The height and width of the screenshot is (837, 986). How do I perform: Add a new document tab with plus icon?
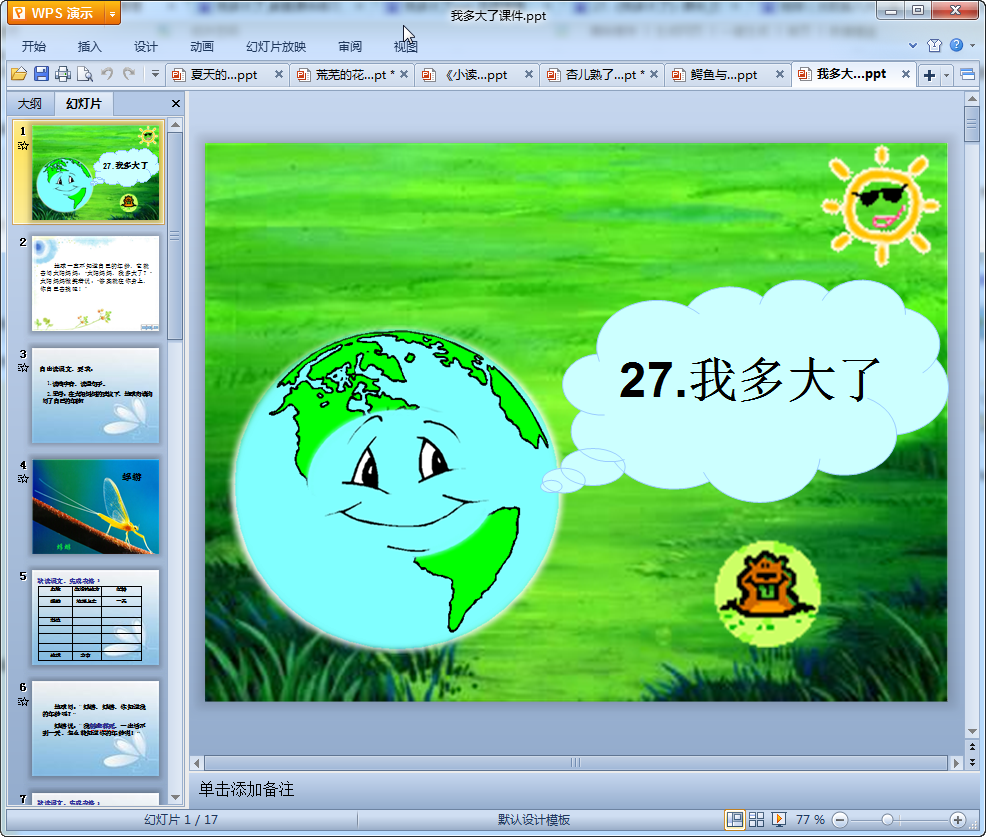click(x=929, y=75)
